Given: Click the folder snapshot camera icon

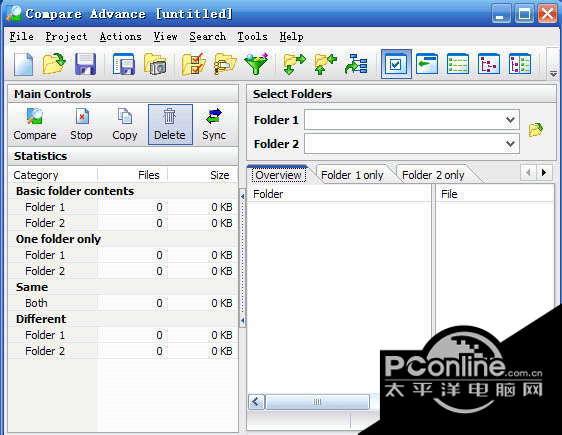Looking at the screenshot, I should [155, 64].
